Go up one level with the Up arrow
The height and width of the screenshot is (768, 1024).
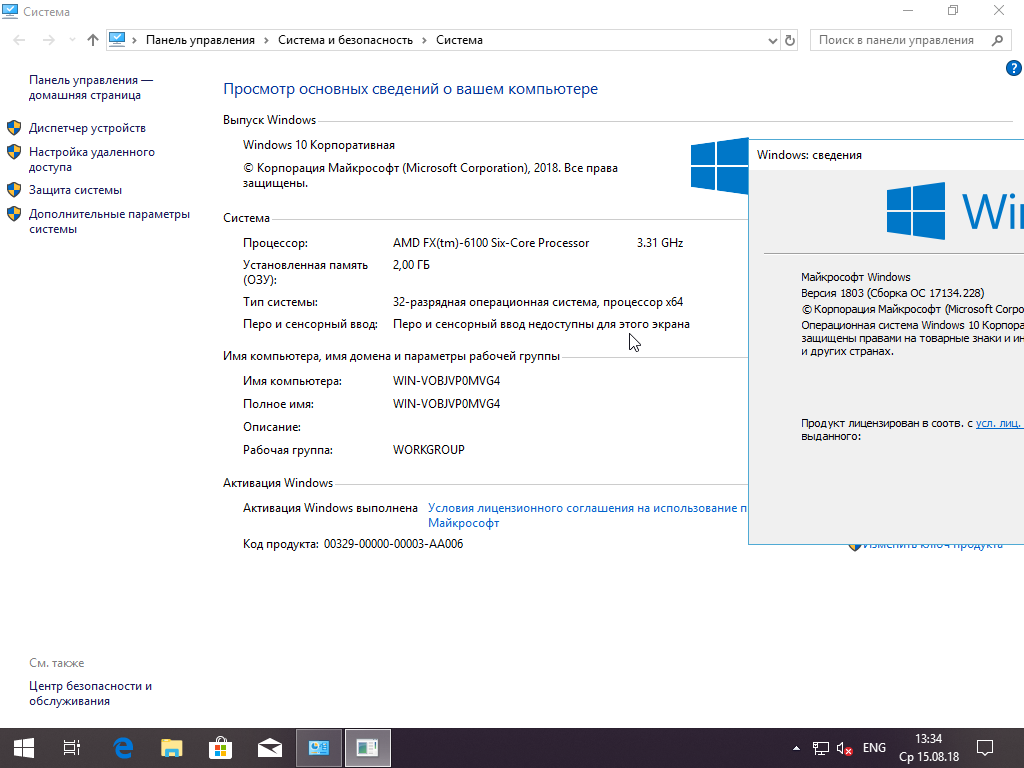(x=93, y=40)
